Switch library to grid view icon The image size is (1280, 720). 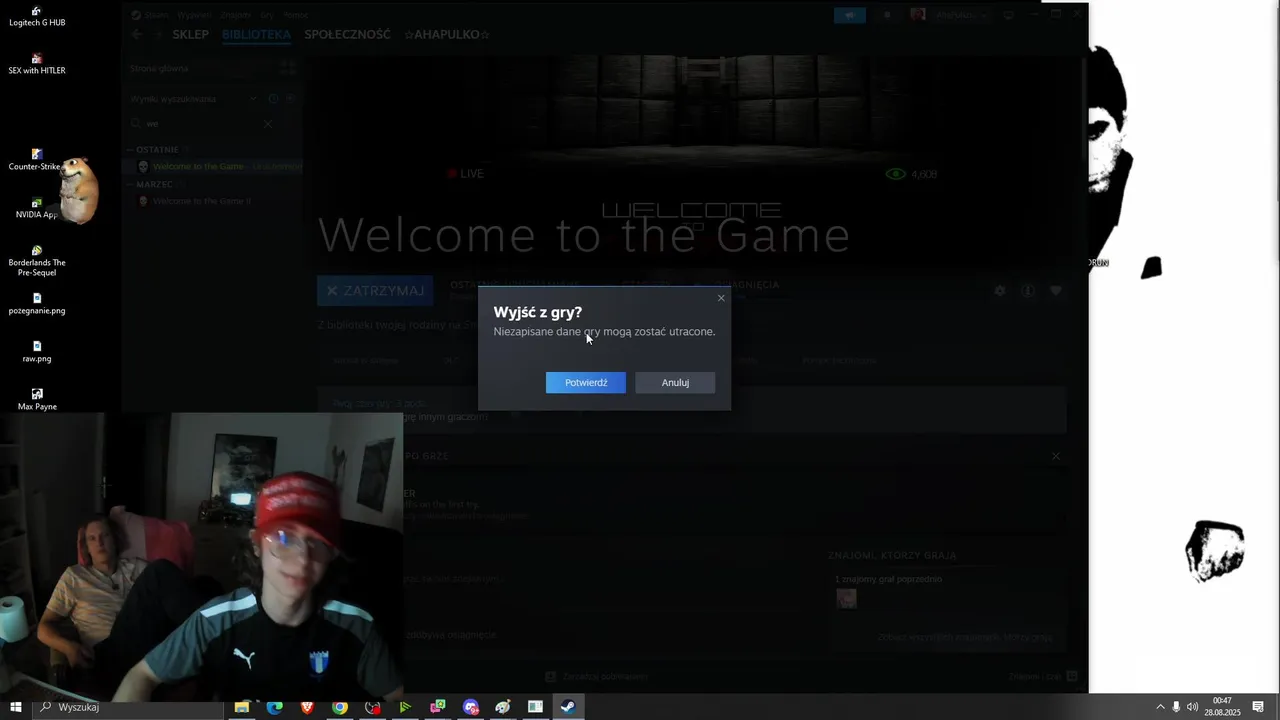(x=287, y=68)
